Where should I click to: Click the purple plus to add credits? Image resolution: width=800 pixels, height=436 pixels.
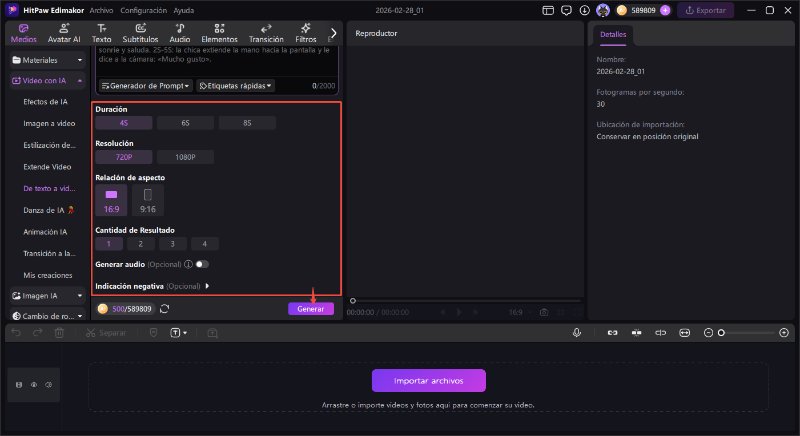[x=665, y=10]
